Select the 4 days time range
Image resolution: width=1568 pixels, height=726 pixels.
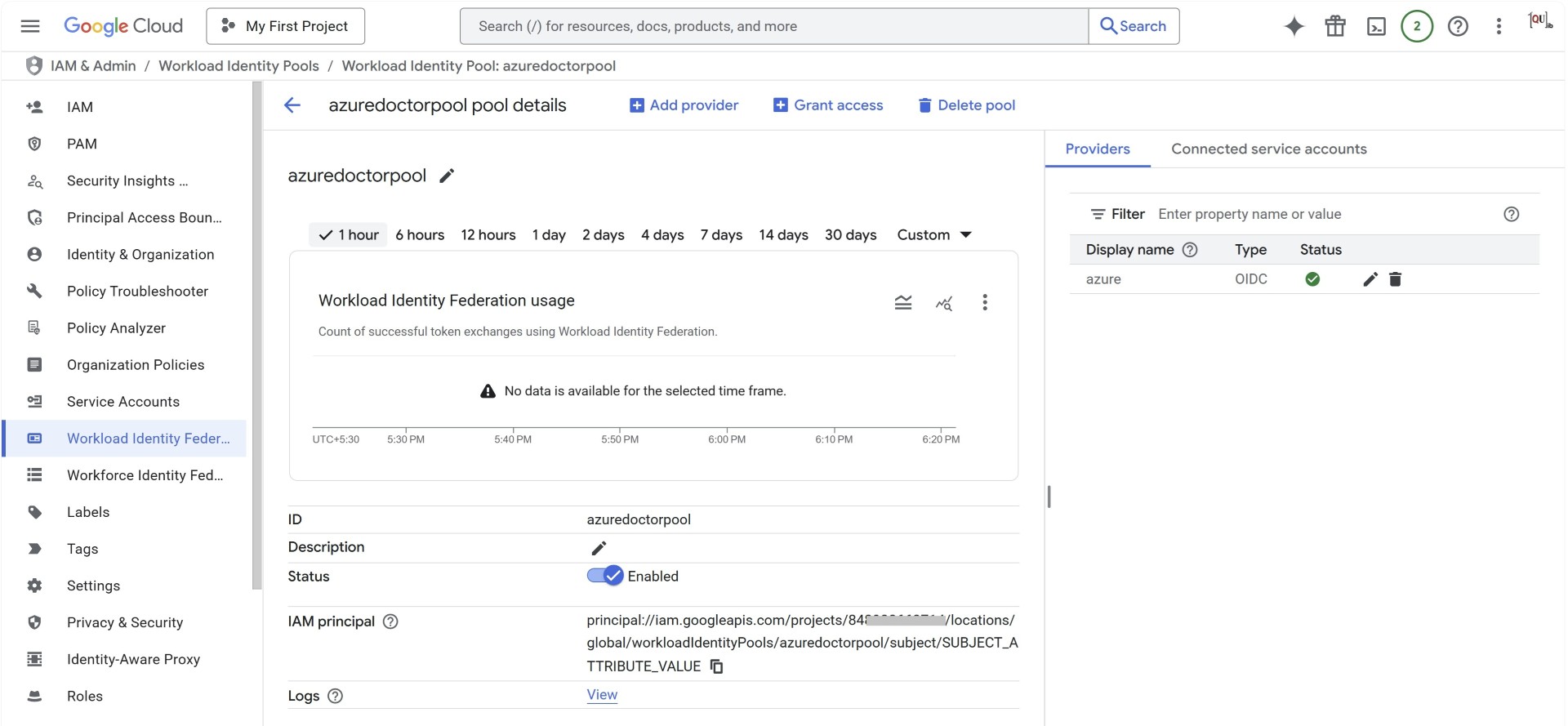(x=662, y=235)
